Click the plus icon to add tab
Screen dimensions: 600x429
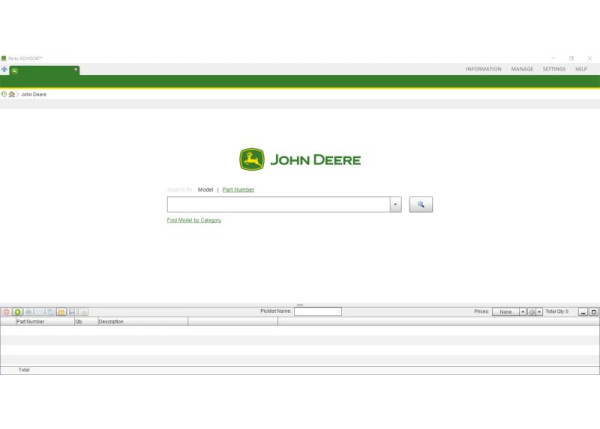[4, 70]
